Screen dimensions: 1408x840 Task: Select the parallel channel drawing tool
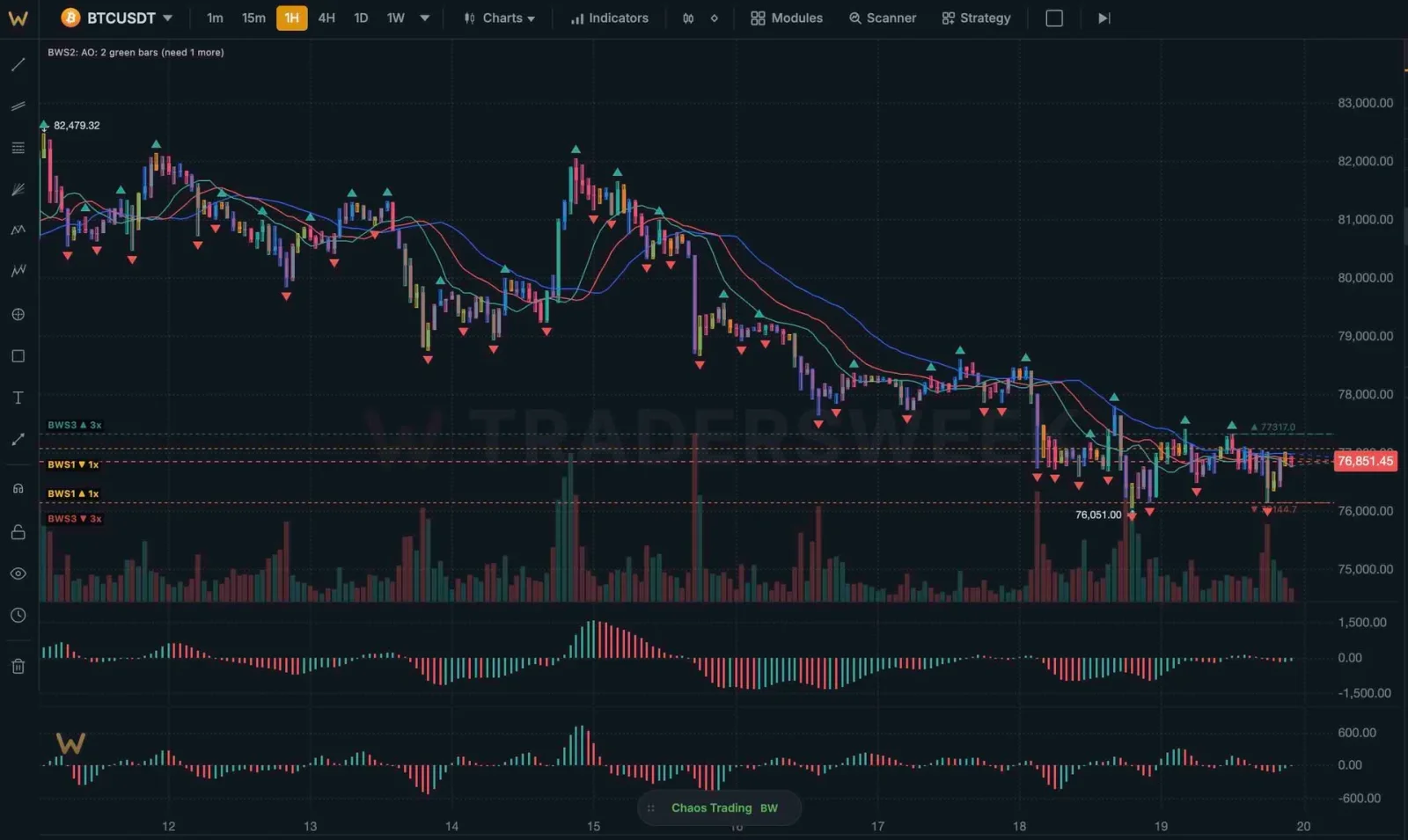click(x=18, y=106)
